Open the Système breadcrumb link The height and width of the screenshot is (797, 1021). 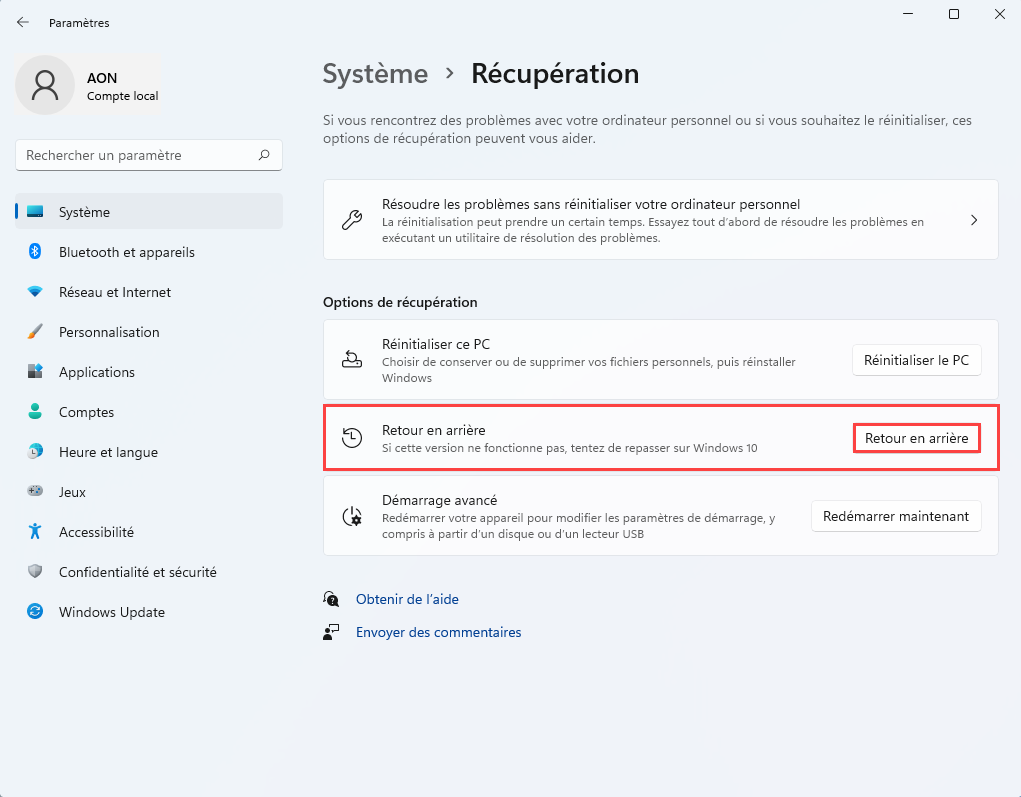coord(375,74)
